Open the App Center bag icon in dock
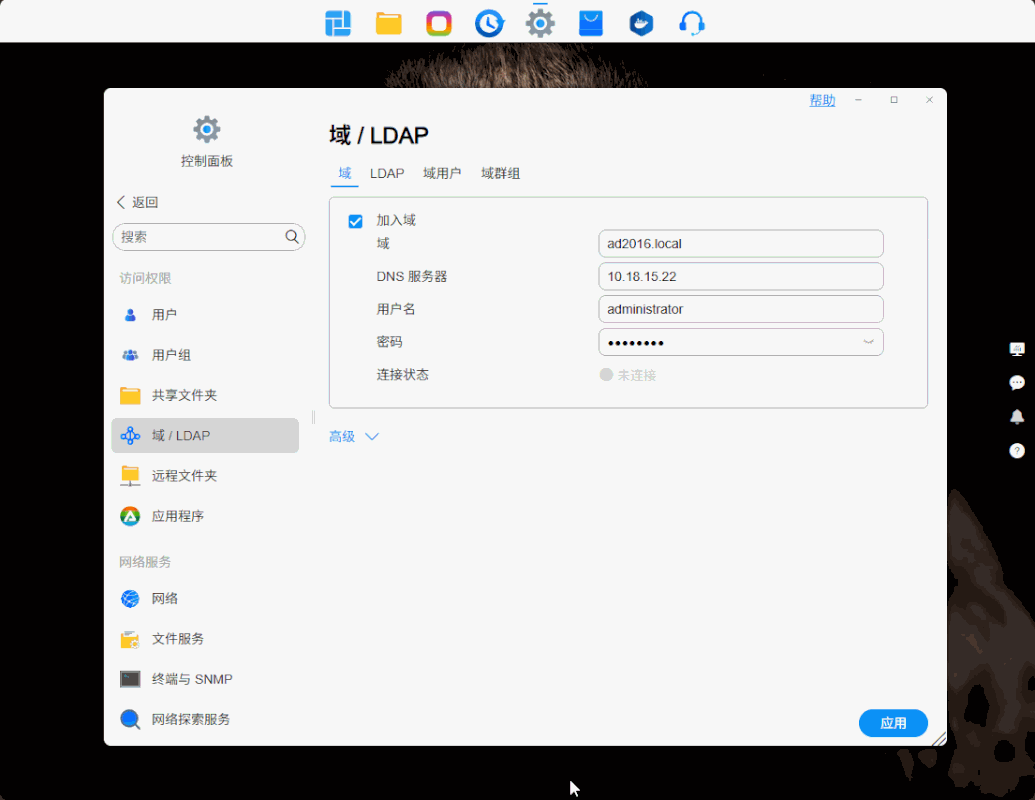1035x800 pixels. 591,24
